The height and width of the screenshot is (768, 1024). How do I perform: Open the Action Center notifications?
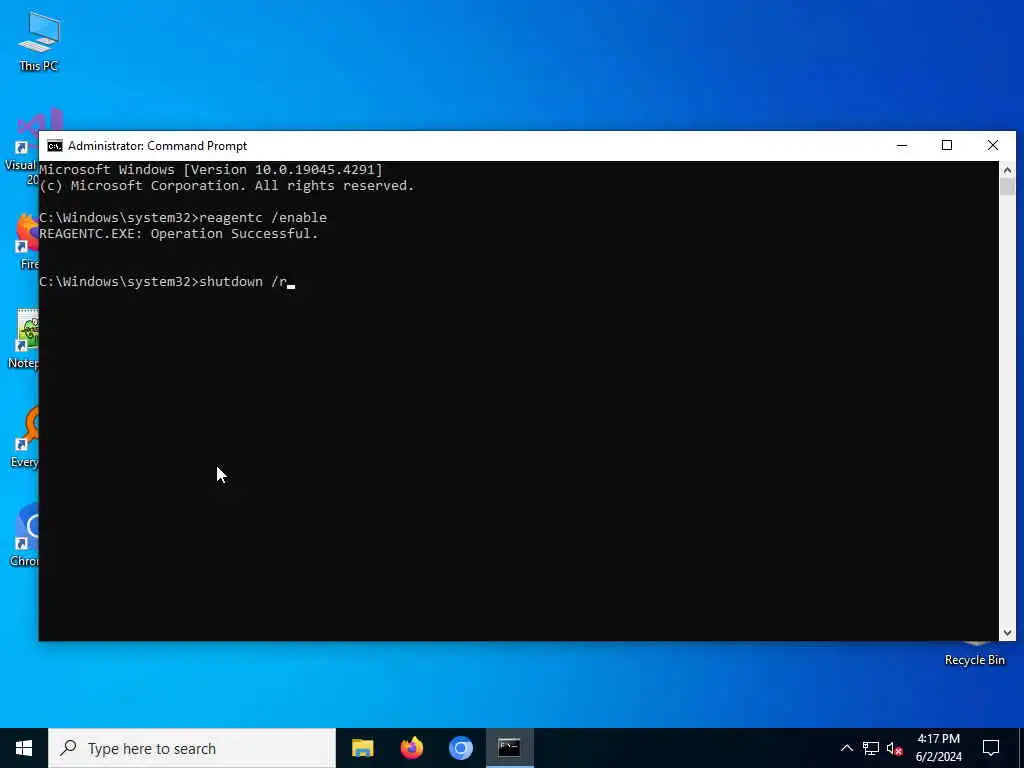[991, 748]
